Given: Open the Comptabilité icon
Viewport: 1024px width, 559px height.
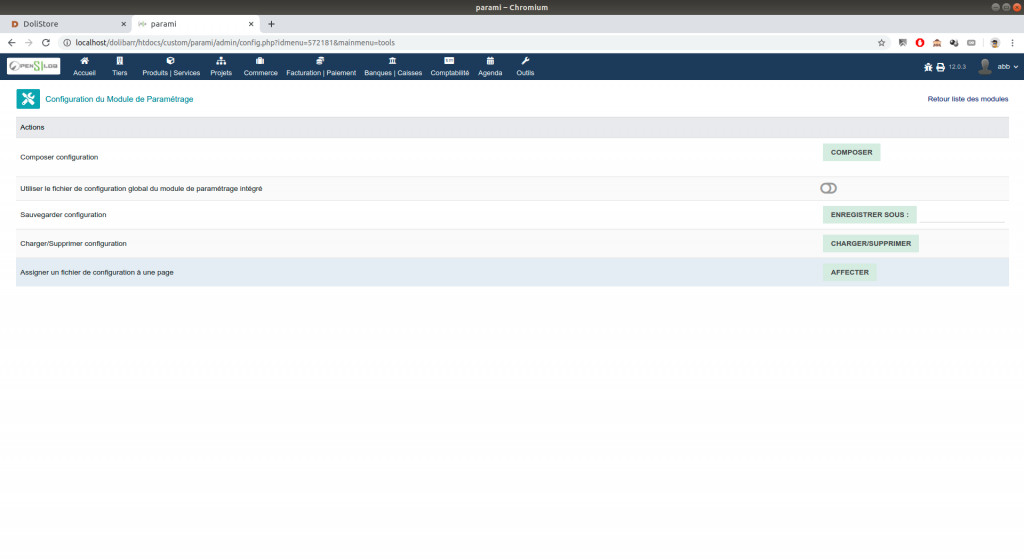Looking at the screenshot, I should click(x=449, y=61).
